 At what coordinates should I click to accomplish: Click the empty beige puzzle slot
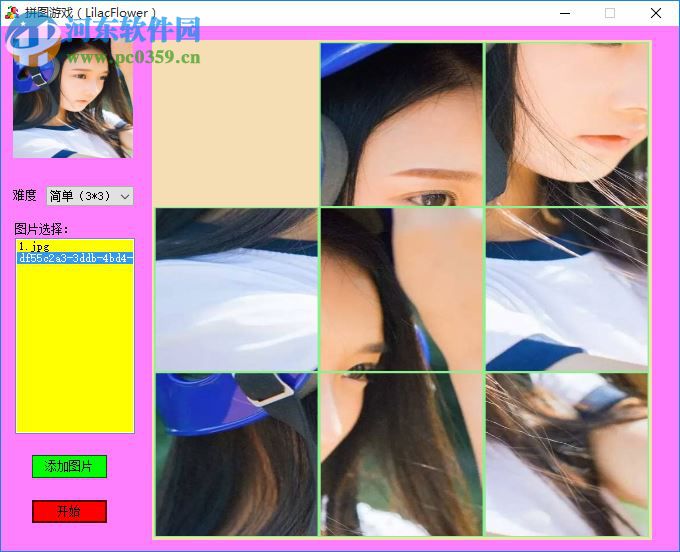237,124
